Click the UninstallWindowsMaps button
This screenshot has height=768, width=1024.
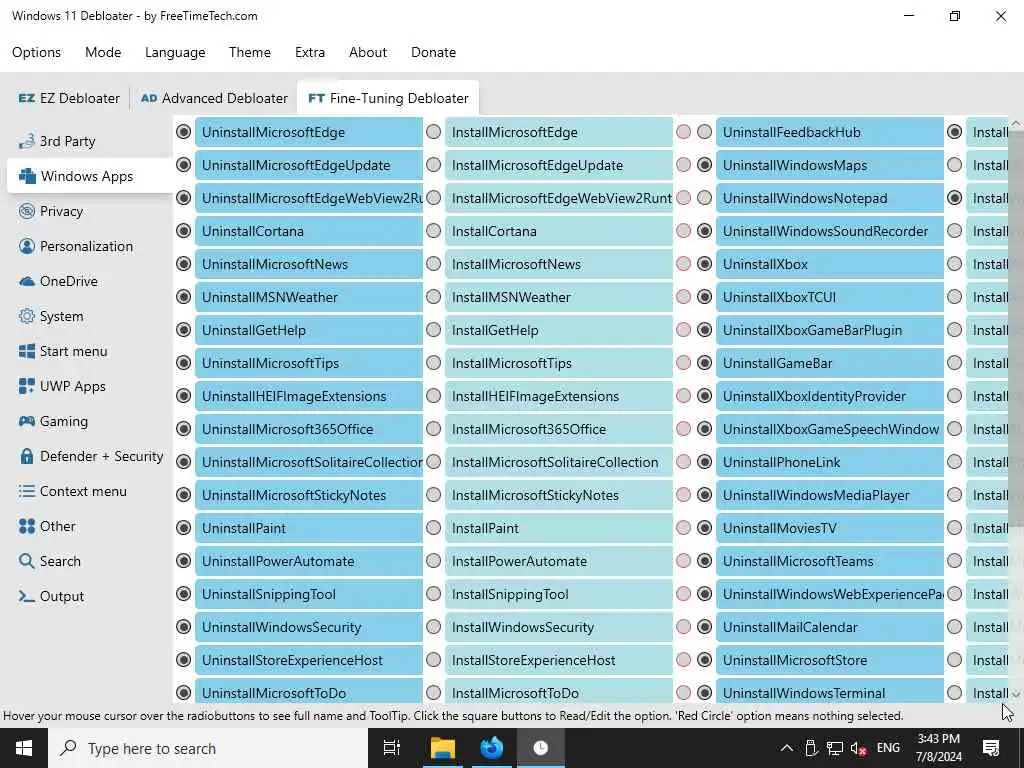[830, 165]
